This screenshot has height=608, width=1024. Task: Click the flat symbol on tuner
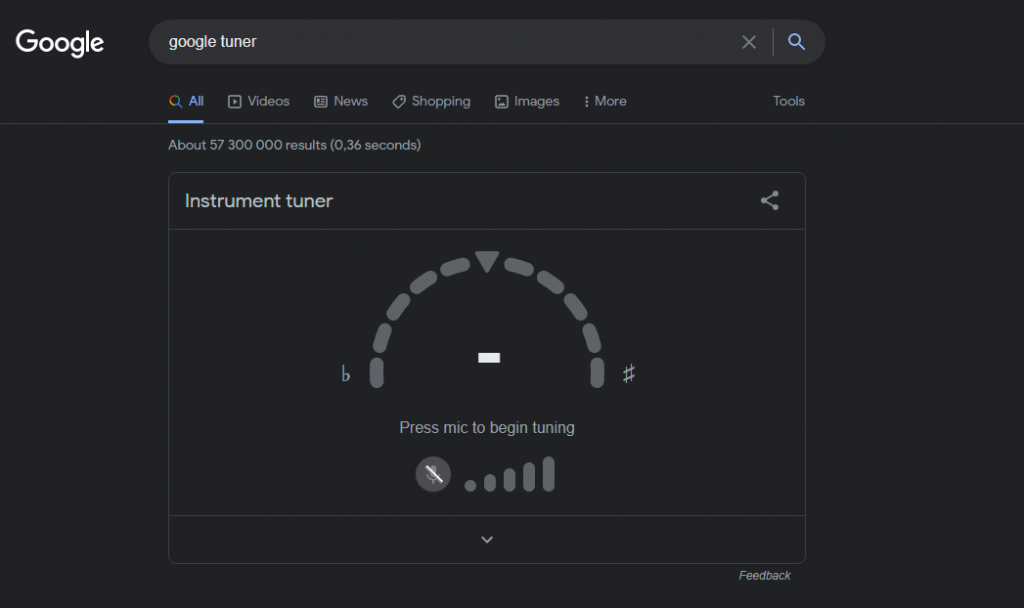(x=346, y=375)
